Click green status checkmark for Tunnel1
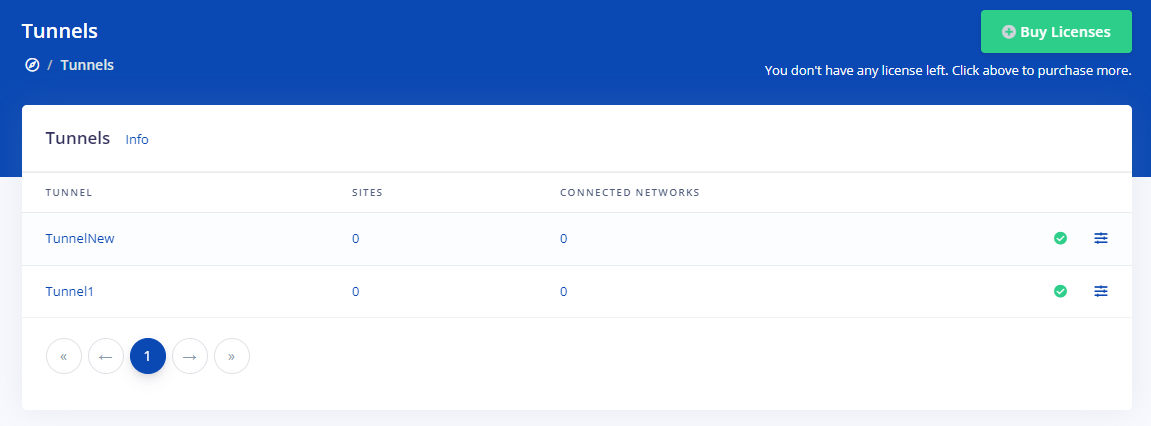Image resolution: width=1151 pixels, height=426 pixels. click(1060, 292)
